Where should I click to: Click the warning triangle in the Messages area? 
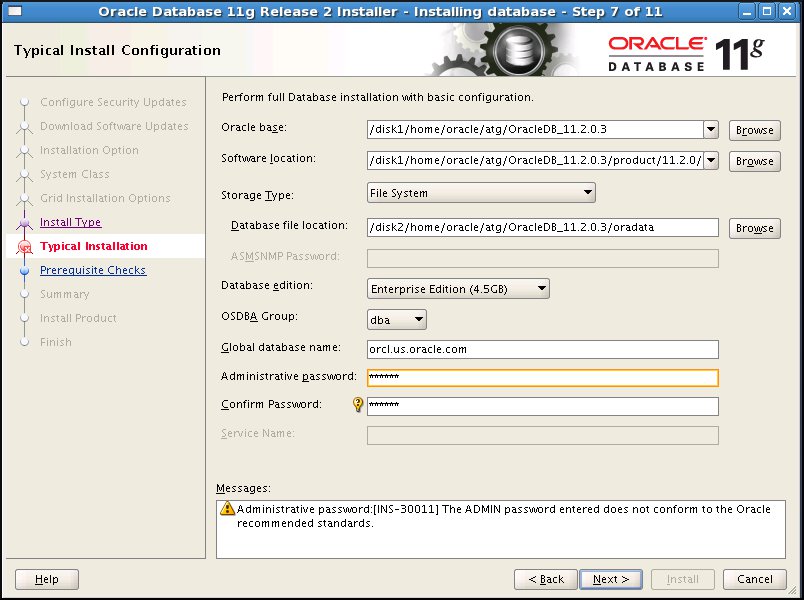pos(227,508)
